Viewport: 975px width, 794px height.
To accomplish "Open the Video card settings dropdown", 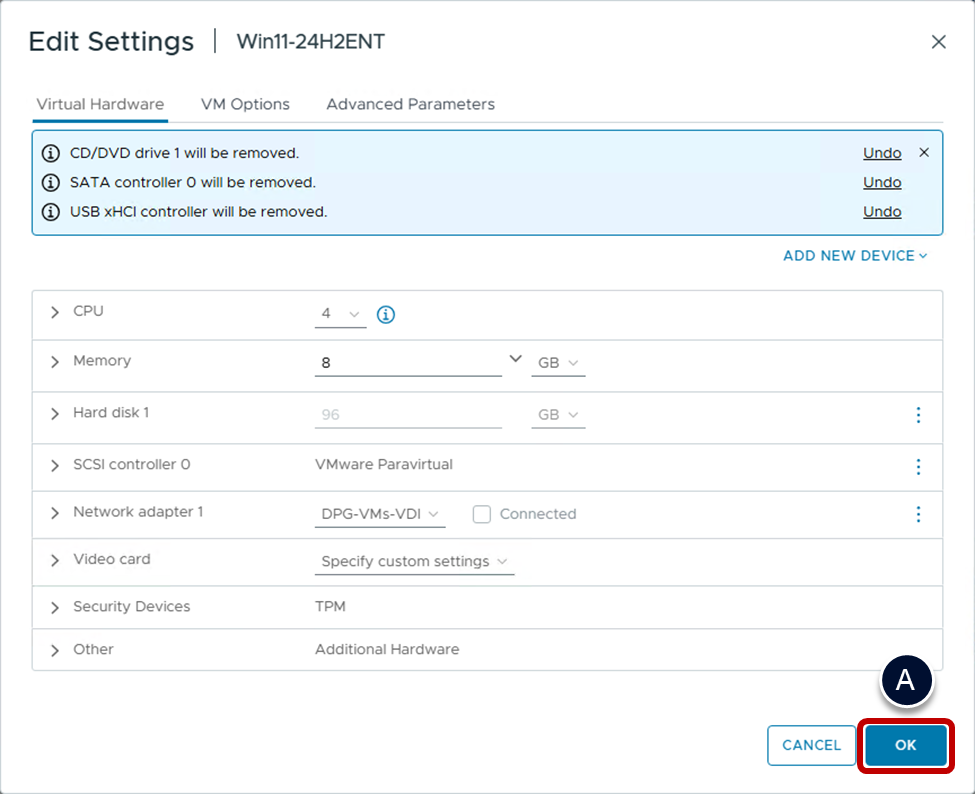I will click(414, 562).
